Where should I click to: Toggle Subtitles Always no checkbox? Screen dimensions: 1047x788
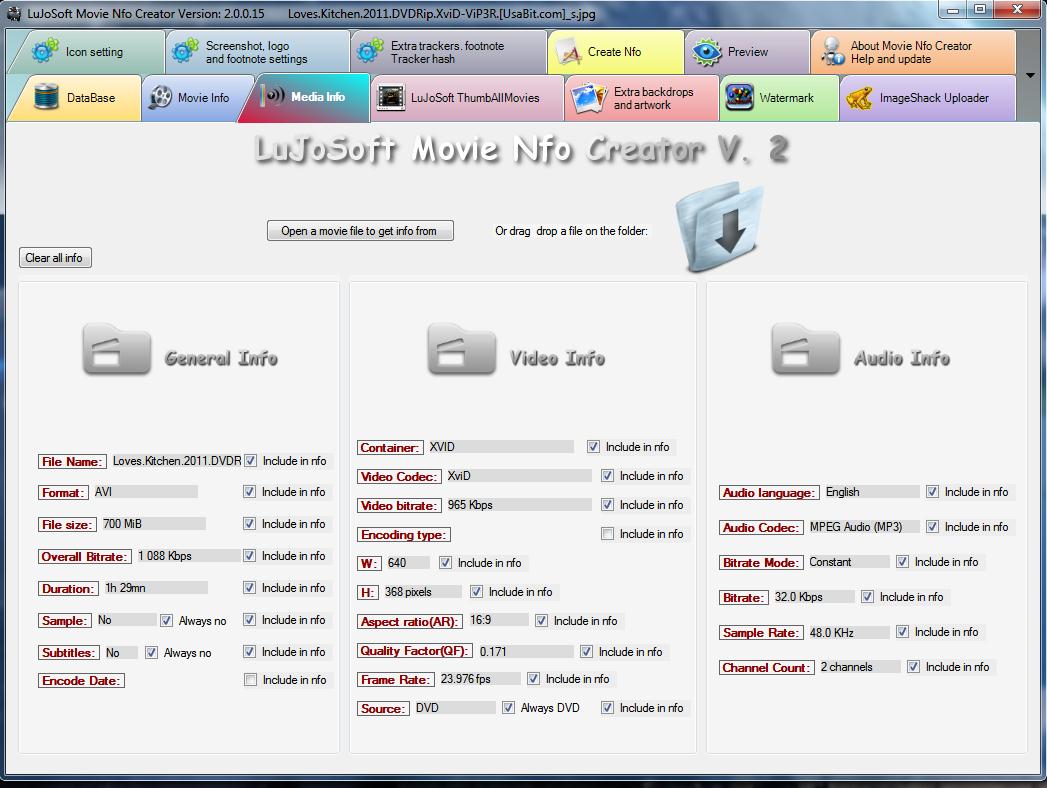[152, 652]
